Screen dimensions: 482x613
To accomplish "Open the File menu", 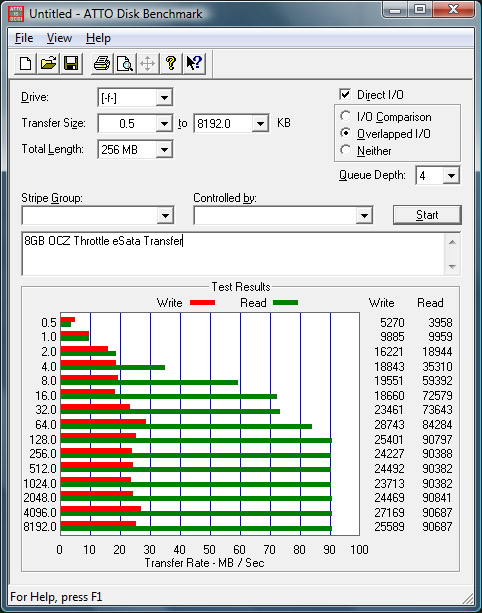I will pyautogui.click(x=24, y=38).
